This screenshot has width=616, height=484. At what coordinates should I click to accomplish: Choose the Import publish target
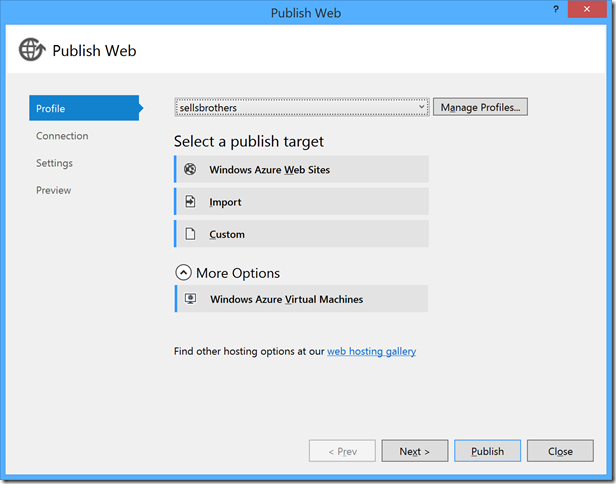coord(301,202)
